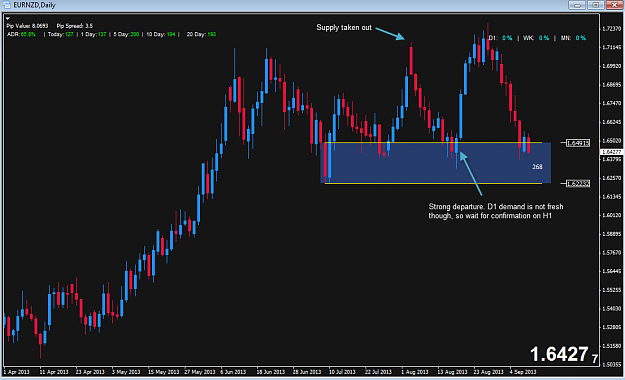The width and height of the screenshot is (625, 380).
Task: Click the '18 Jun 2013' date label
Action: (x=271, y=372)
